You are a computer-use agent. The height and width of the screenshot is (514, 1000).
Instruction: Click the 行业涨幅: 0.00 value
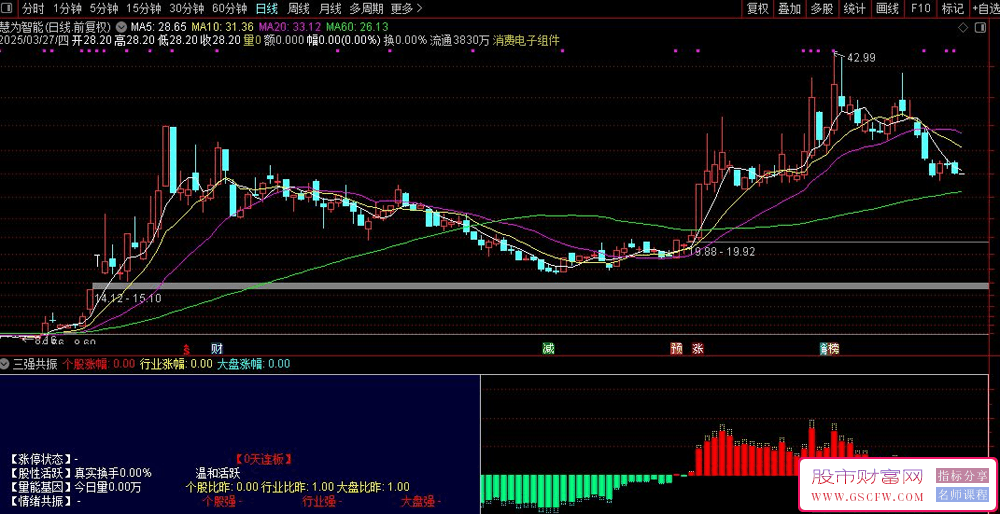(x=176, y=364)
